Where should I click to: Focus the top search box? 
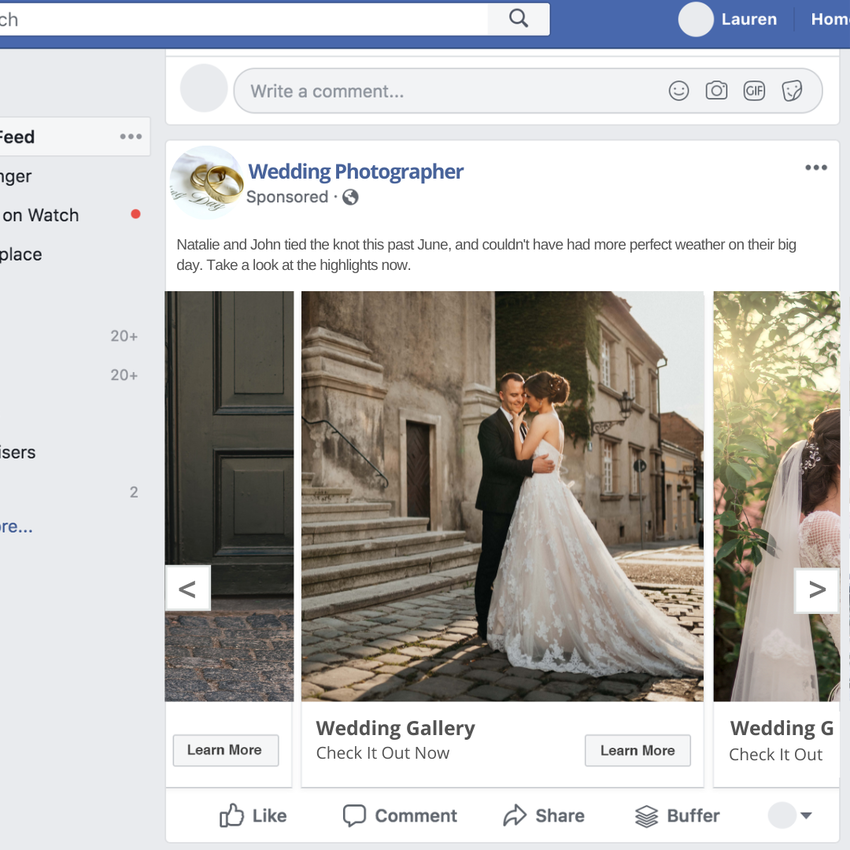(244, 19)
